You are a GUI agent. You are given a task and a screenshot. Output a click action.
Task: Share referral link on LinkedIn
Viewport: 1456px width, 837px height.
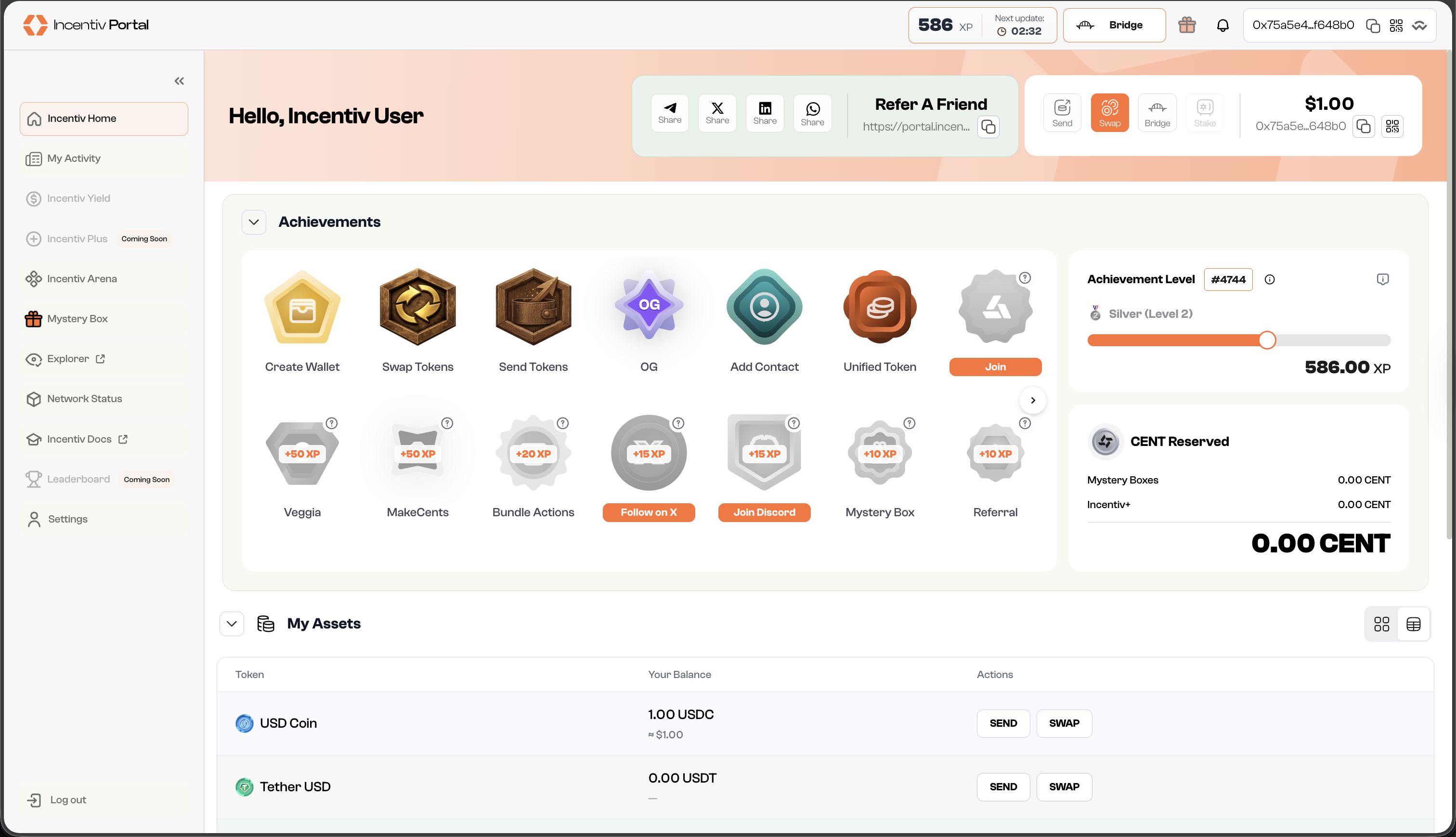click(765, 113)
